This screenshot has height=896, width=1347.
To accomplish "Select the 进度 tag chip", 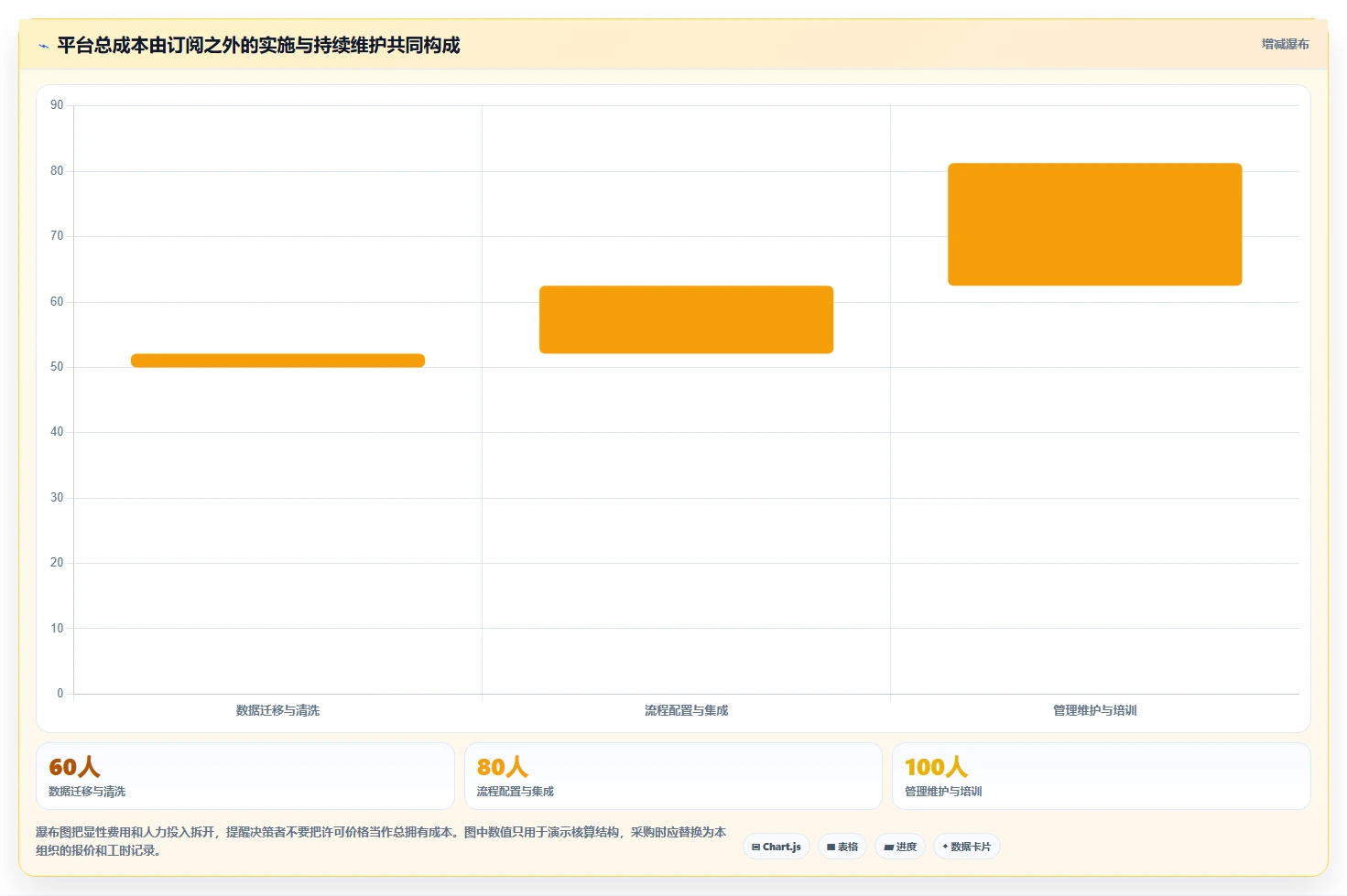I will coord(900,847).
